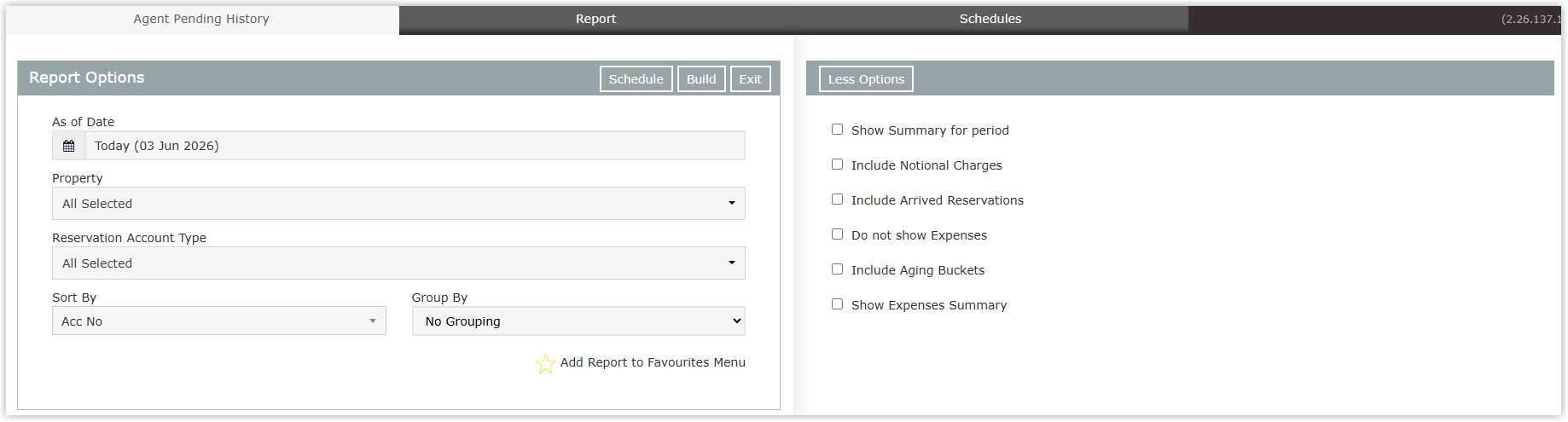Image resolution: width=1568 pixels, height=422 pixels.
Task: Click the Sort By label
Action: (74, 298)
